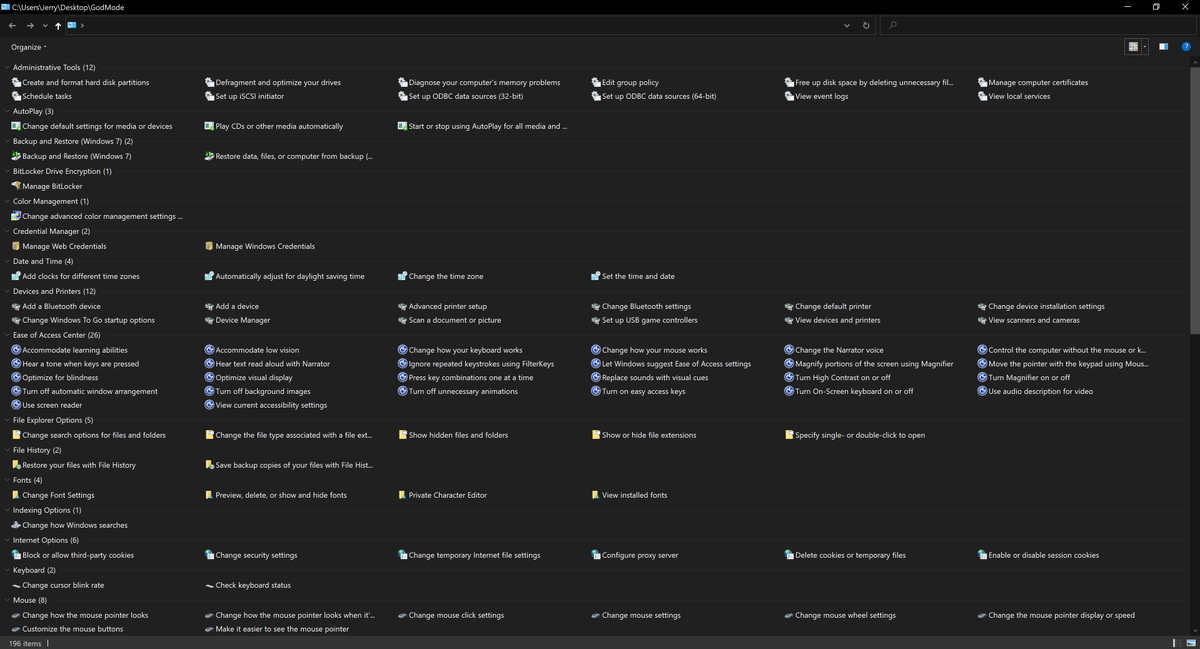Click Show or hide file extensions text
Viewport: 1200px width, 649px height.
[x=649, y=436]
